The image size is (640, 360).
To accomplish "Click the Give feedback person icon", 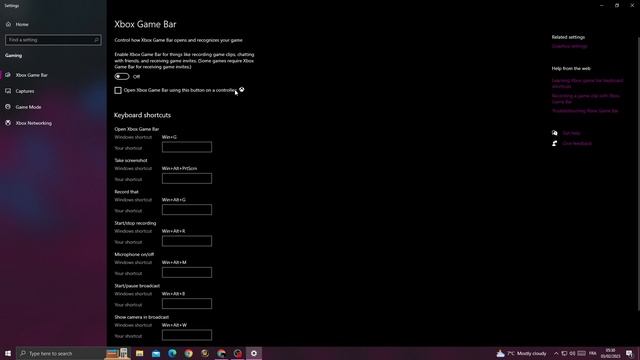I will pyautogui.click(x=555, y=143).
